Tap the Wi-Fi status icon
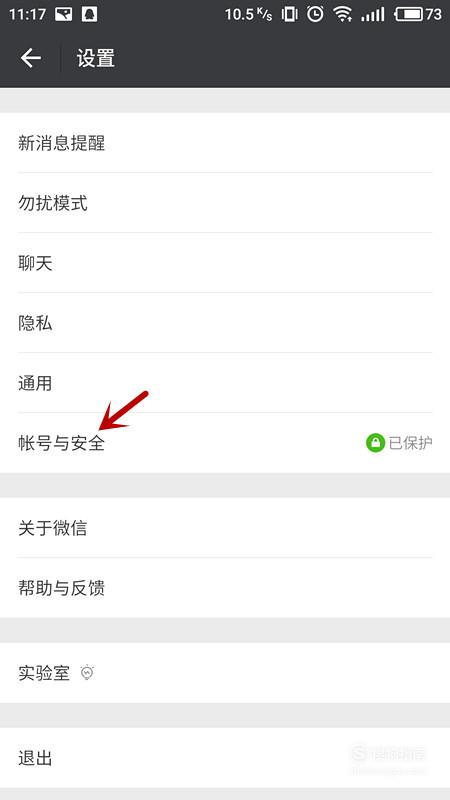The image size is (450, 800). 343,14
